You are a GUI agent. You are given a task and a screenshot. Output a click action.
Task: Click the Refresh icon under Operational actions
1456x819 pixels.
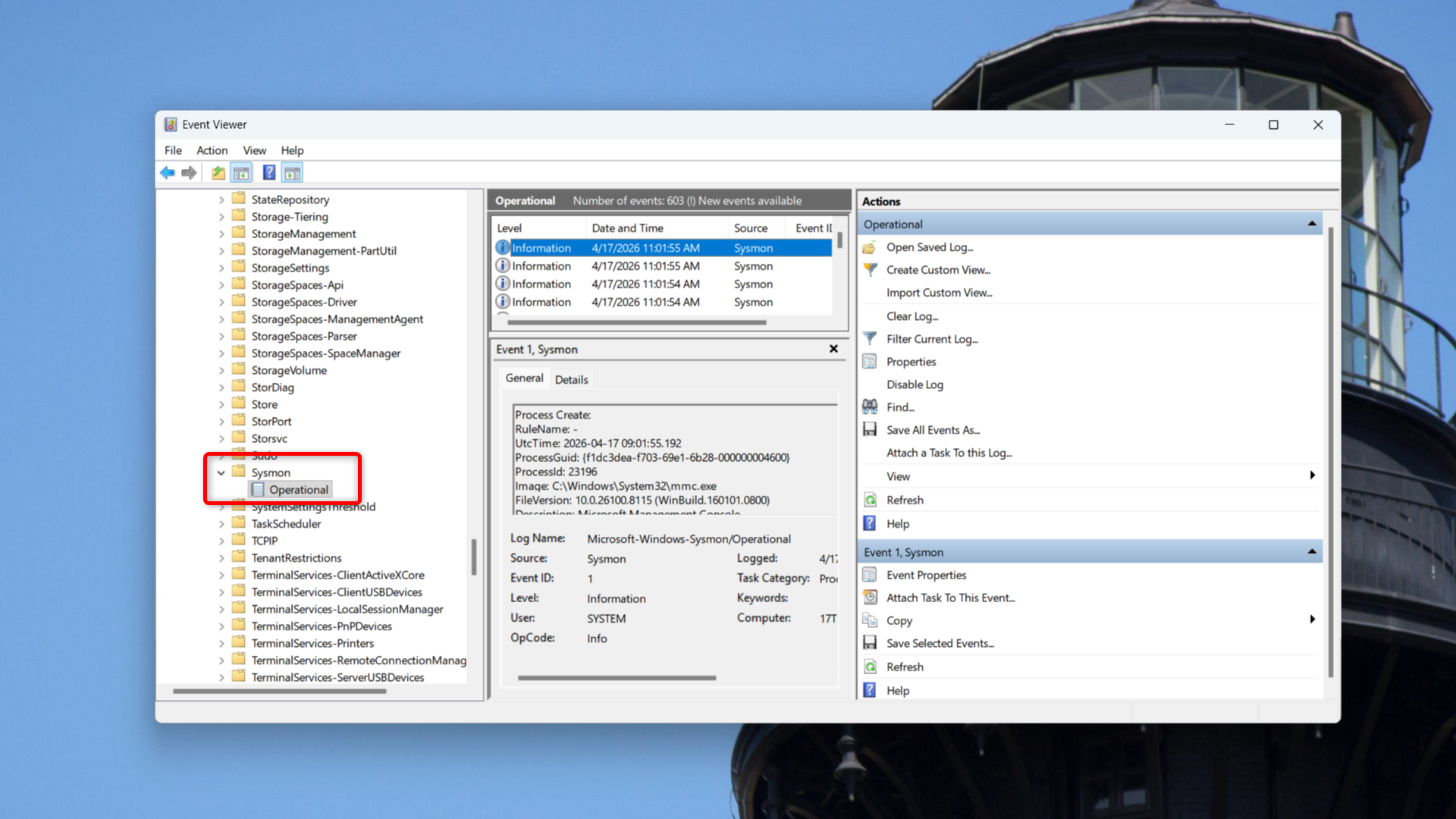(870, 500)
